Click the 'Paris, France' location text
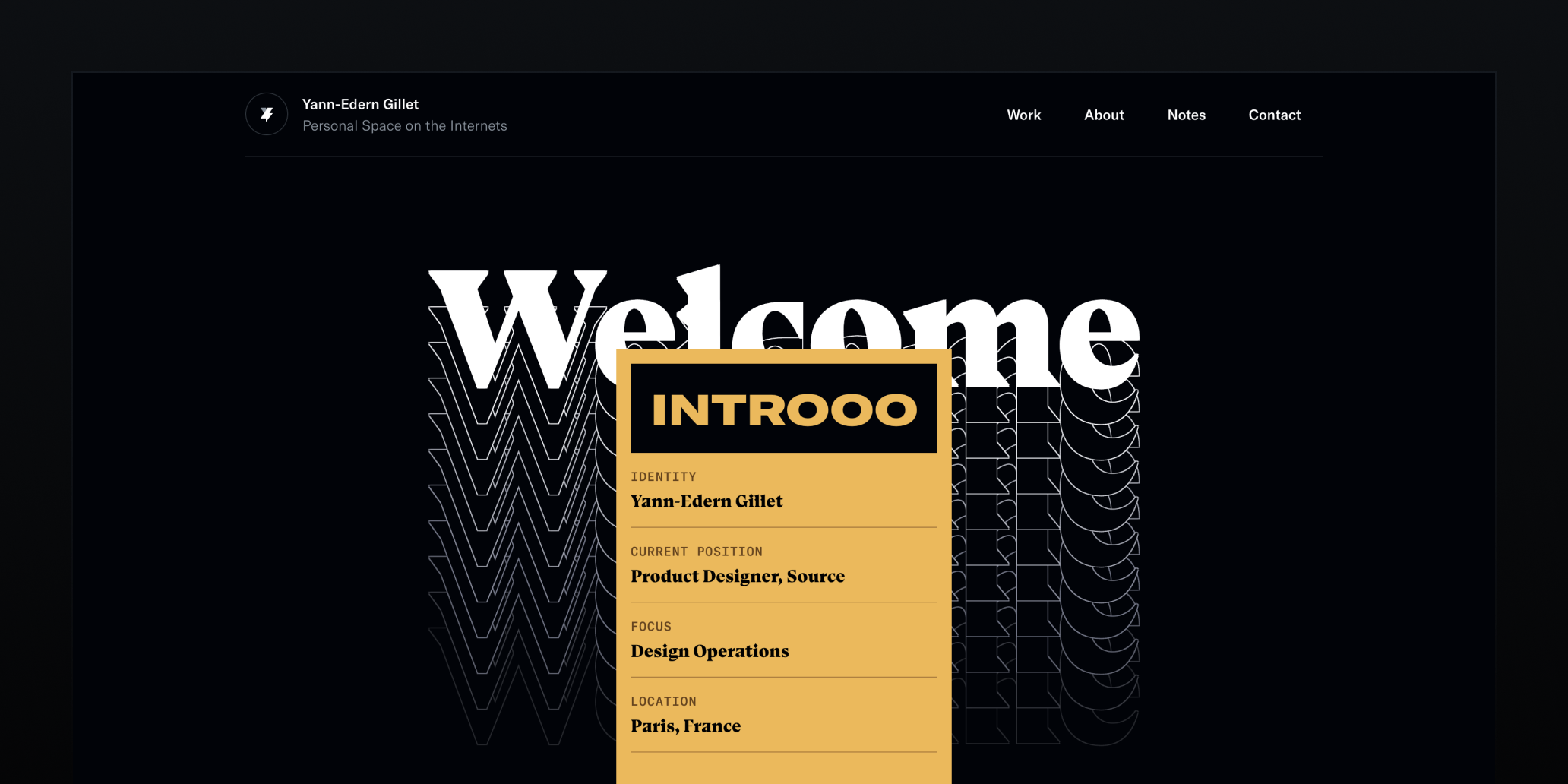1568x784 pixels. tap(685, 726)
